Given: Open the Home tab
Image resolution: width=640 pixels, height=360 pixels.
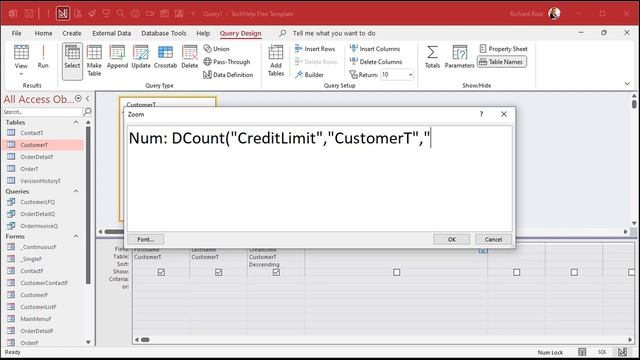Looking at the screenshot, I should tap(43, 33).
